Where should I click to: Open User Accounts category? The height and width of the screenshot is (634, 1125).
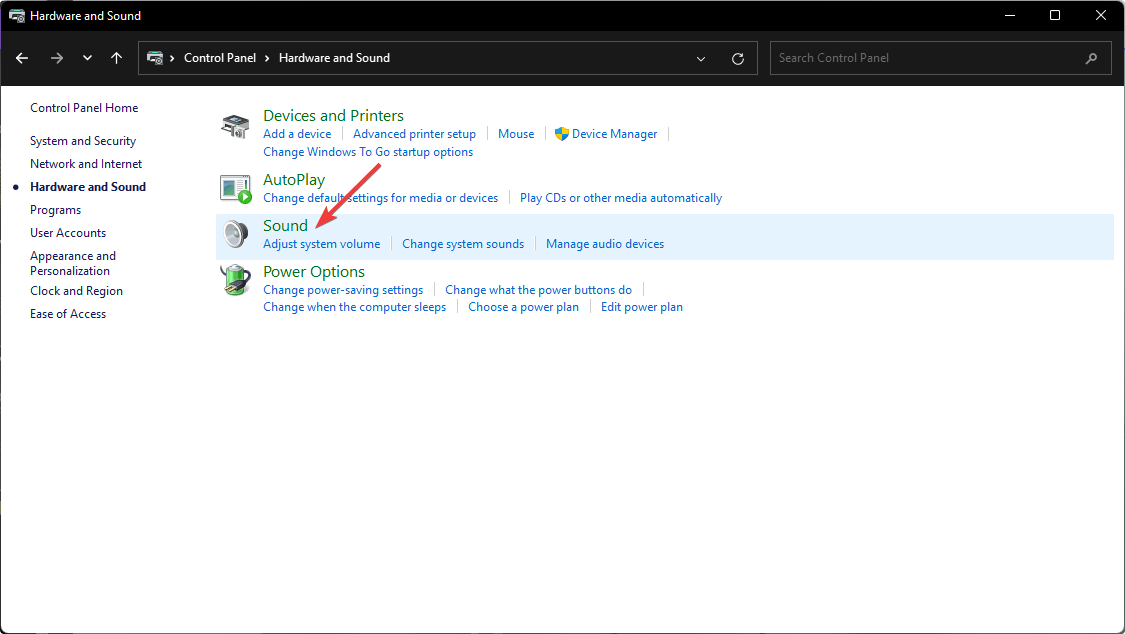pos(68,232)
